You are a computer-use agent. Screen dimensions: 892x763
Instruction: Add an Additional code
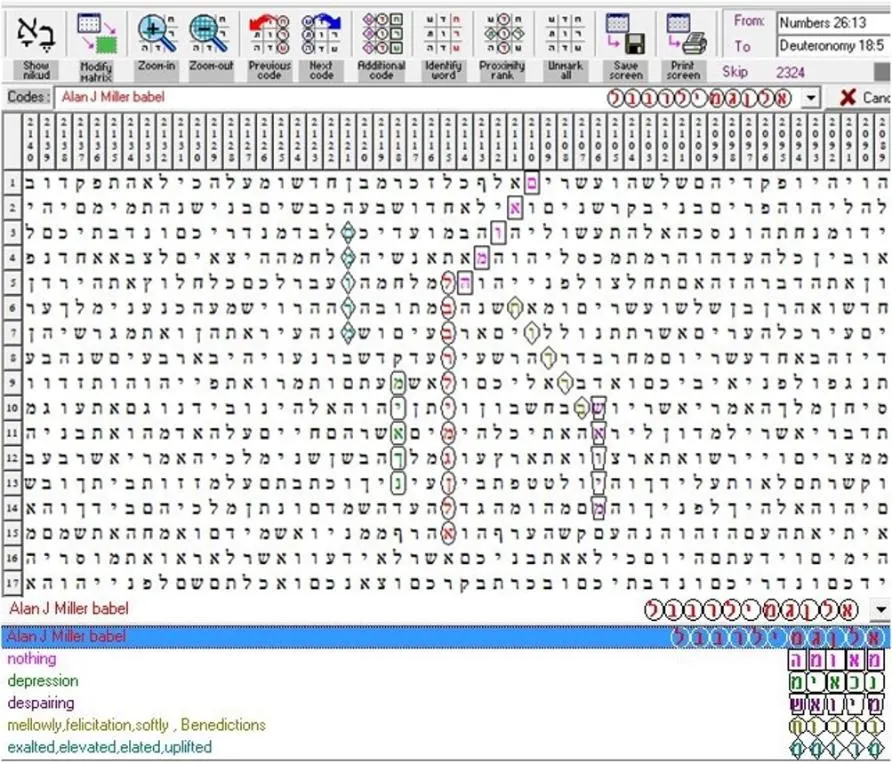click(382, 48)
